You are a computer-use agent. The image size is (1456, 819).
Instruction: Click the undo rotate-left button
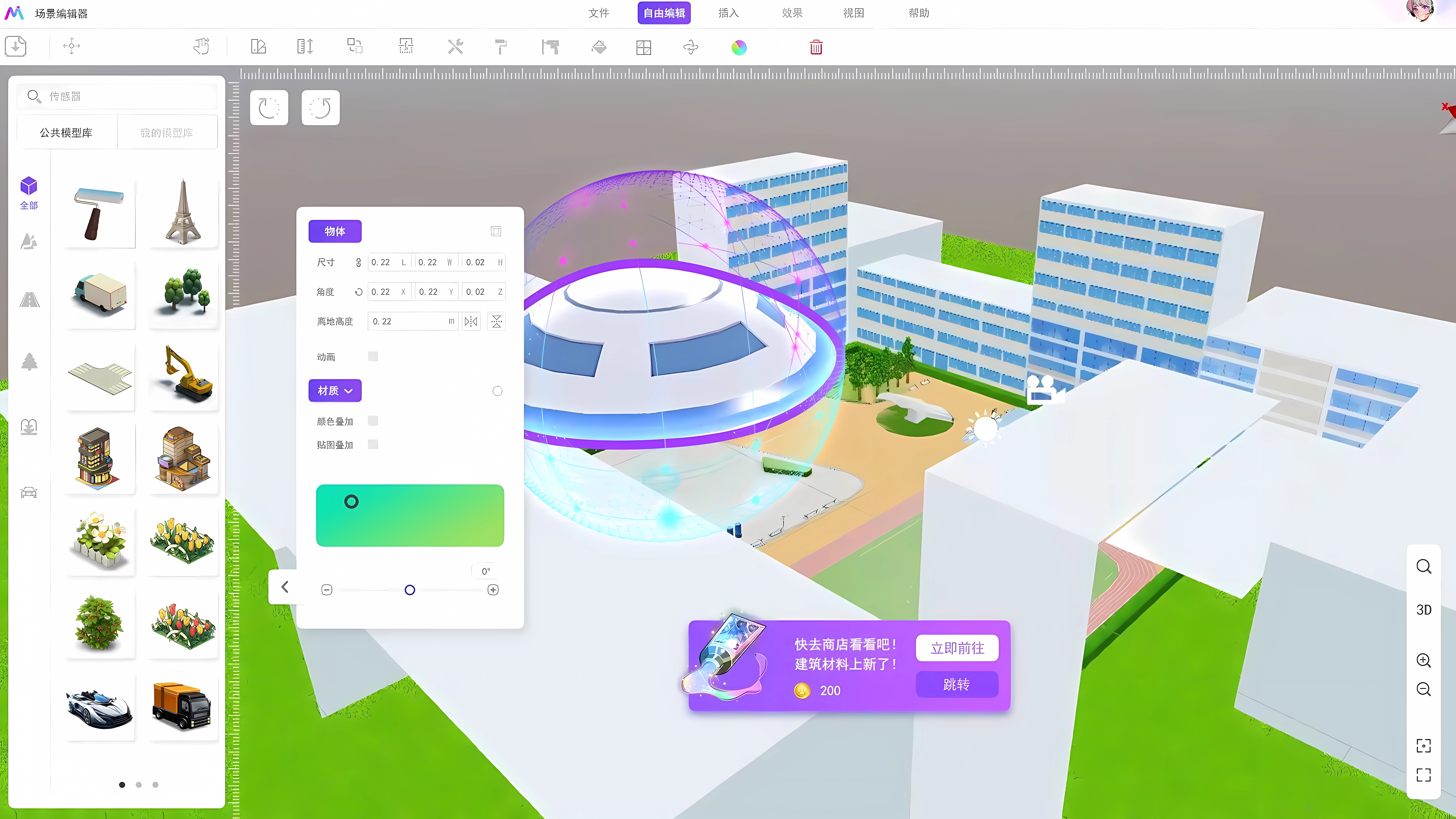pos(269,107)
